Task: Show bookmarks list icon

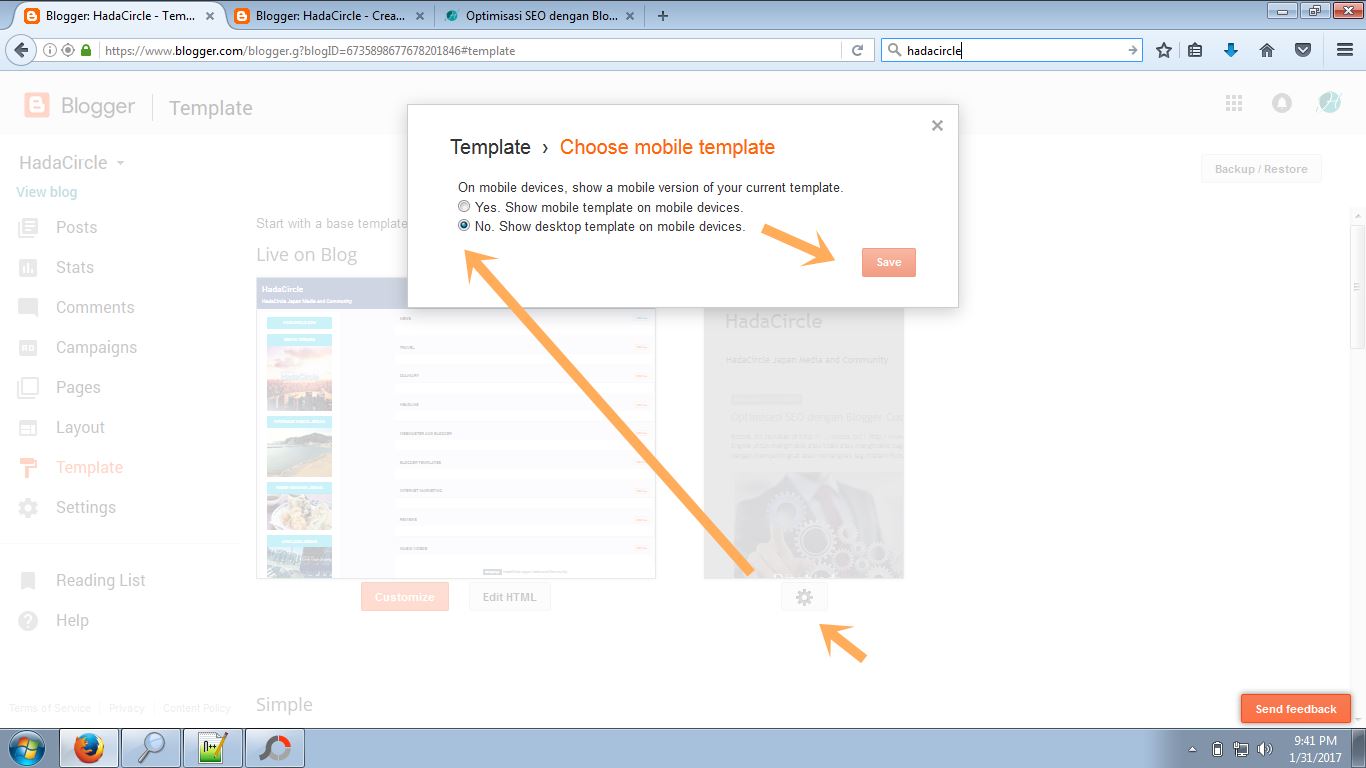Action: pos(1195,50)
